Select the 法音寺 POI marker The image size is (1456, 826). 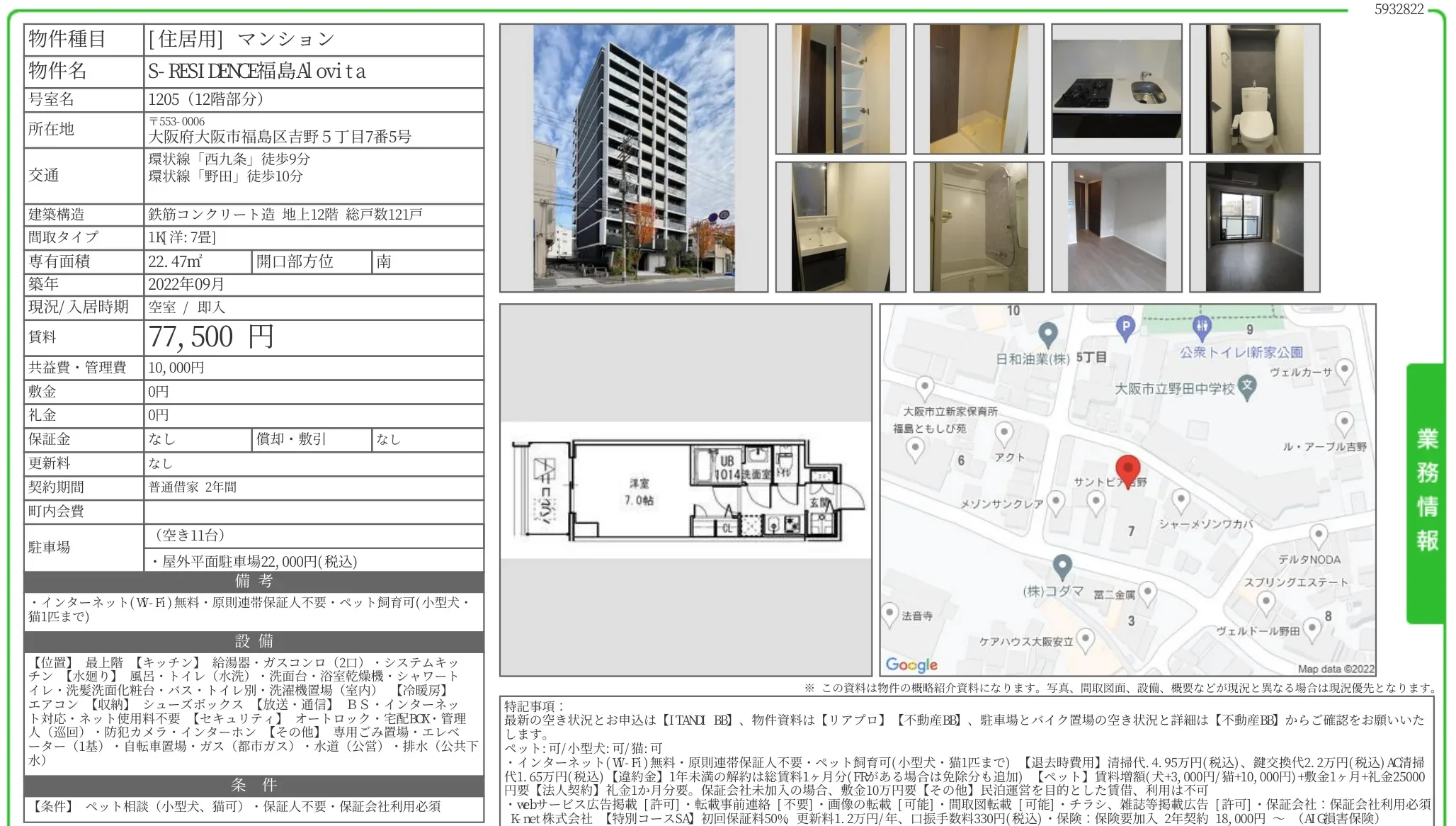[890, 611]
